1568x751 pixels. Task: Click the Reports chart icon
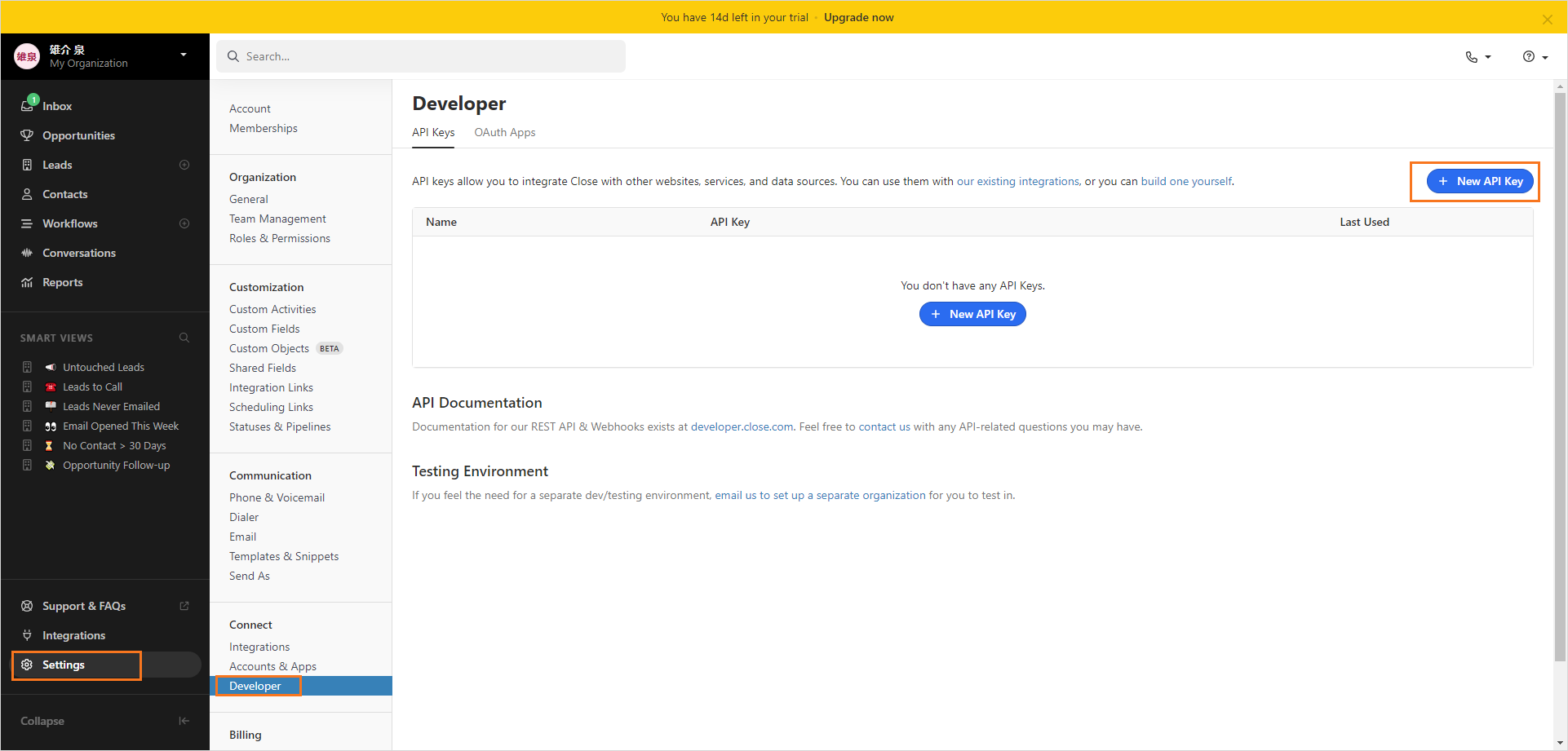(x=27, y=282)
